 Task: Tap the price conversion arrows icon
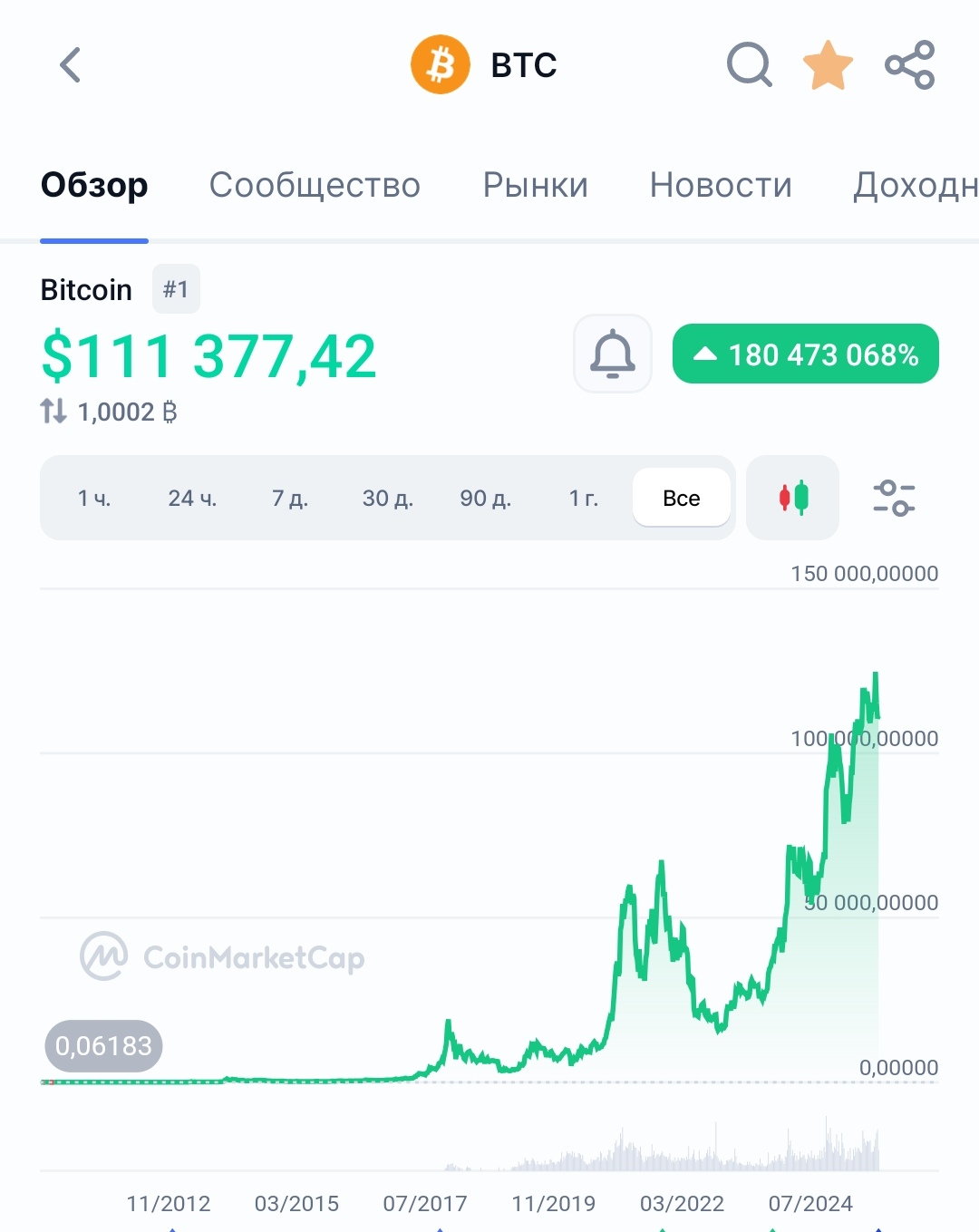(x=53, y=412)
